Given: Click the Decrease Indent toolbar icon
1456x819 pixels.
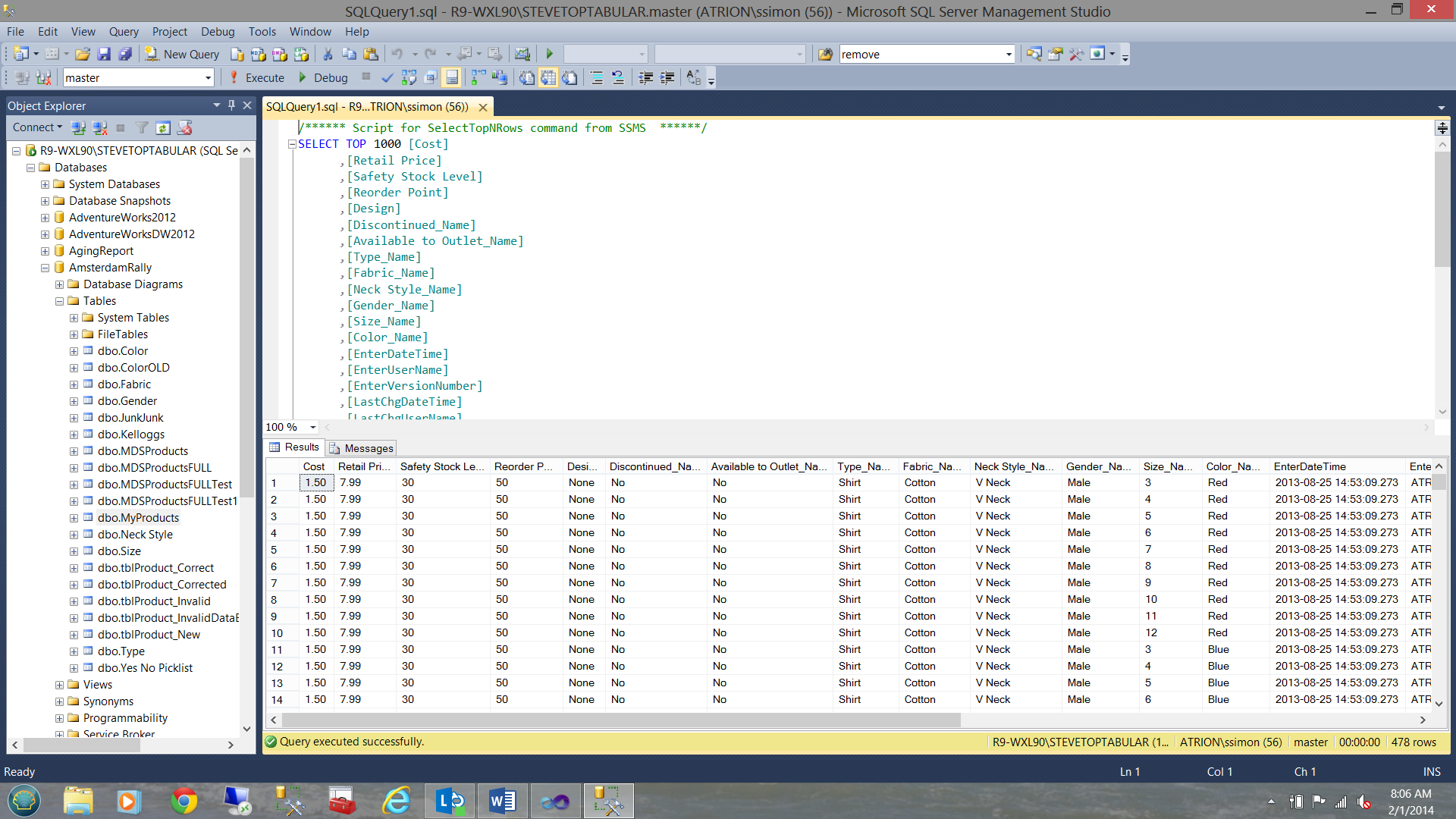Looking at the screenshot, I should pos(645,77).
